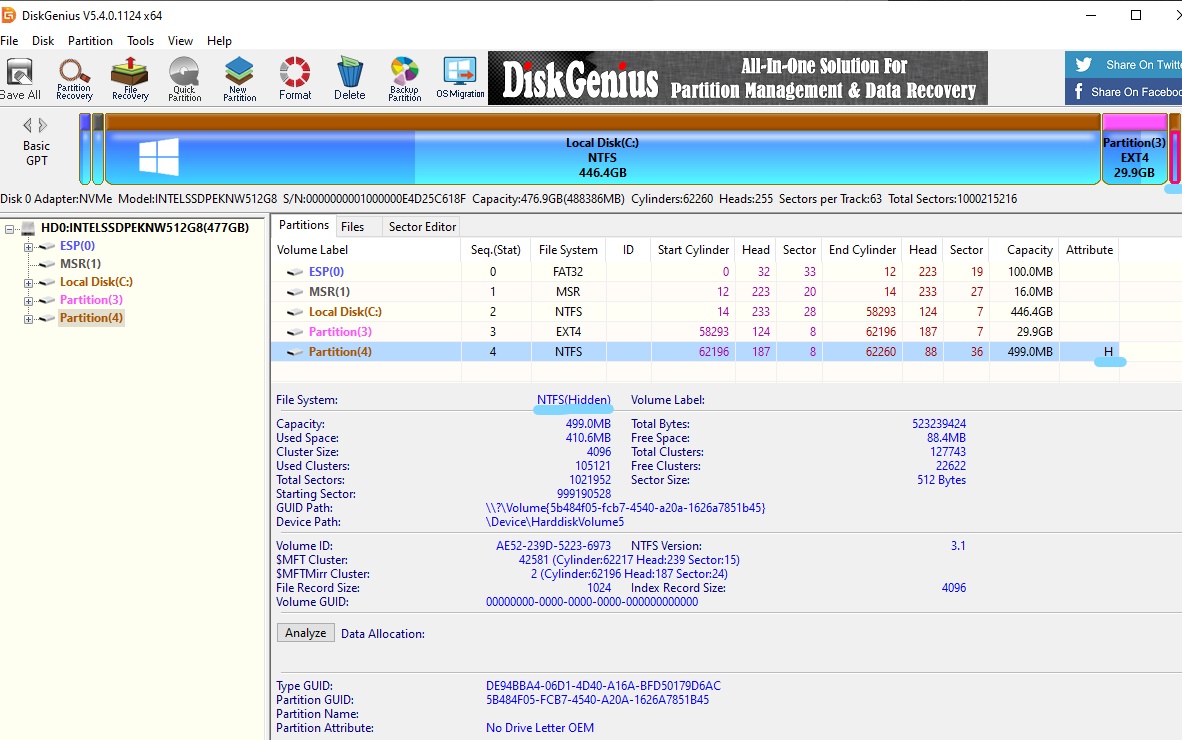
Task: Go to the previous disk with the left arrow
Action: click(28, 125)
